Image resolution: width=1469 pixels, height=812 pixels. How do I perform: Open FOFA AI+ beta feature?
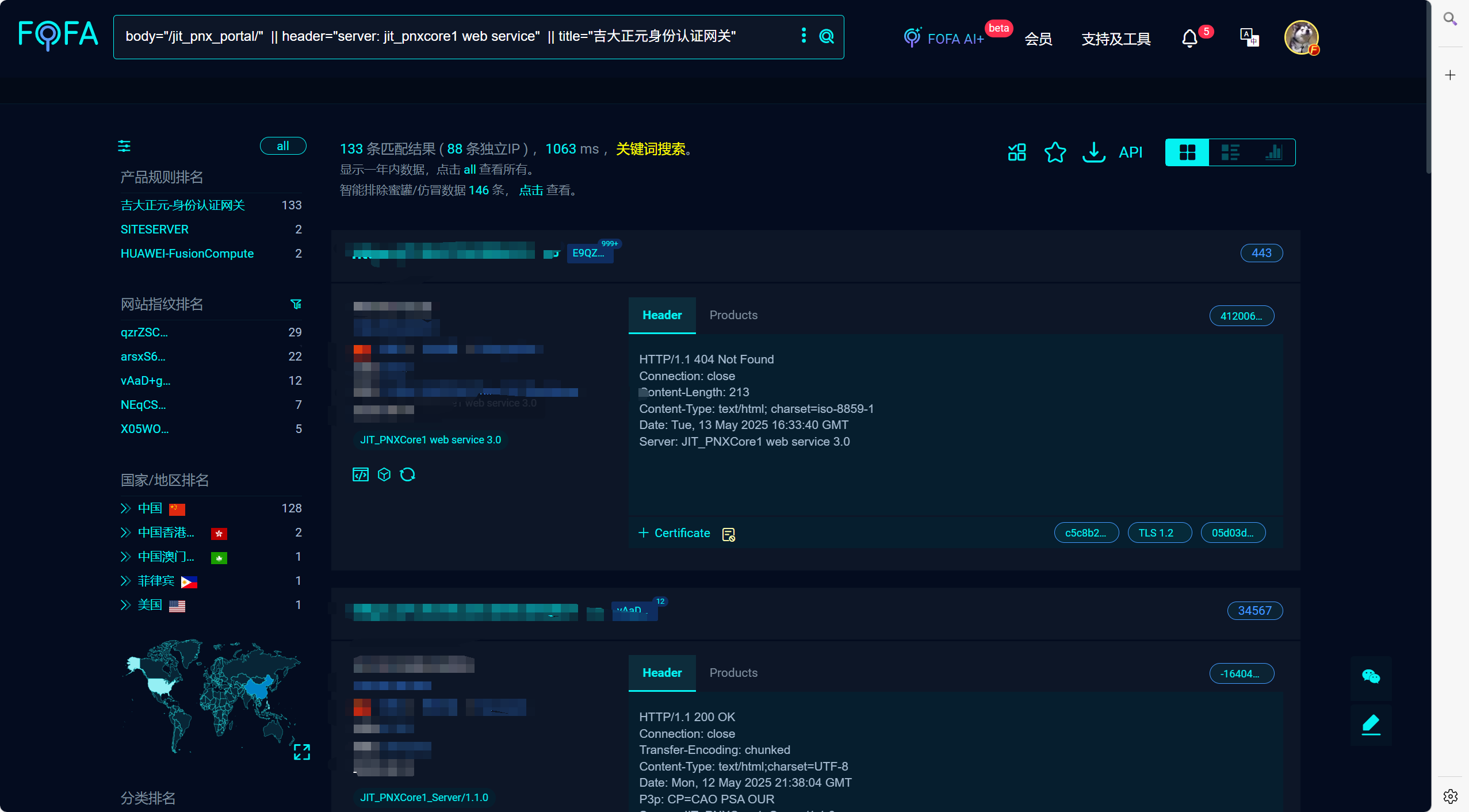tap(944, 38)
